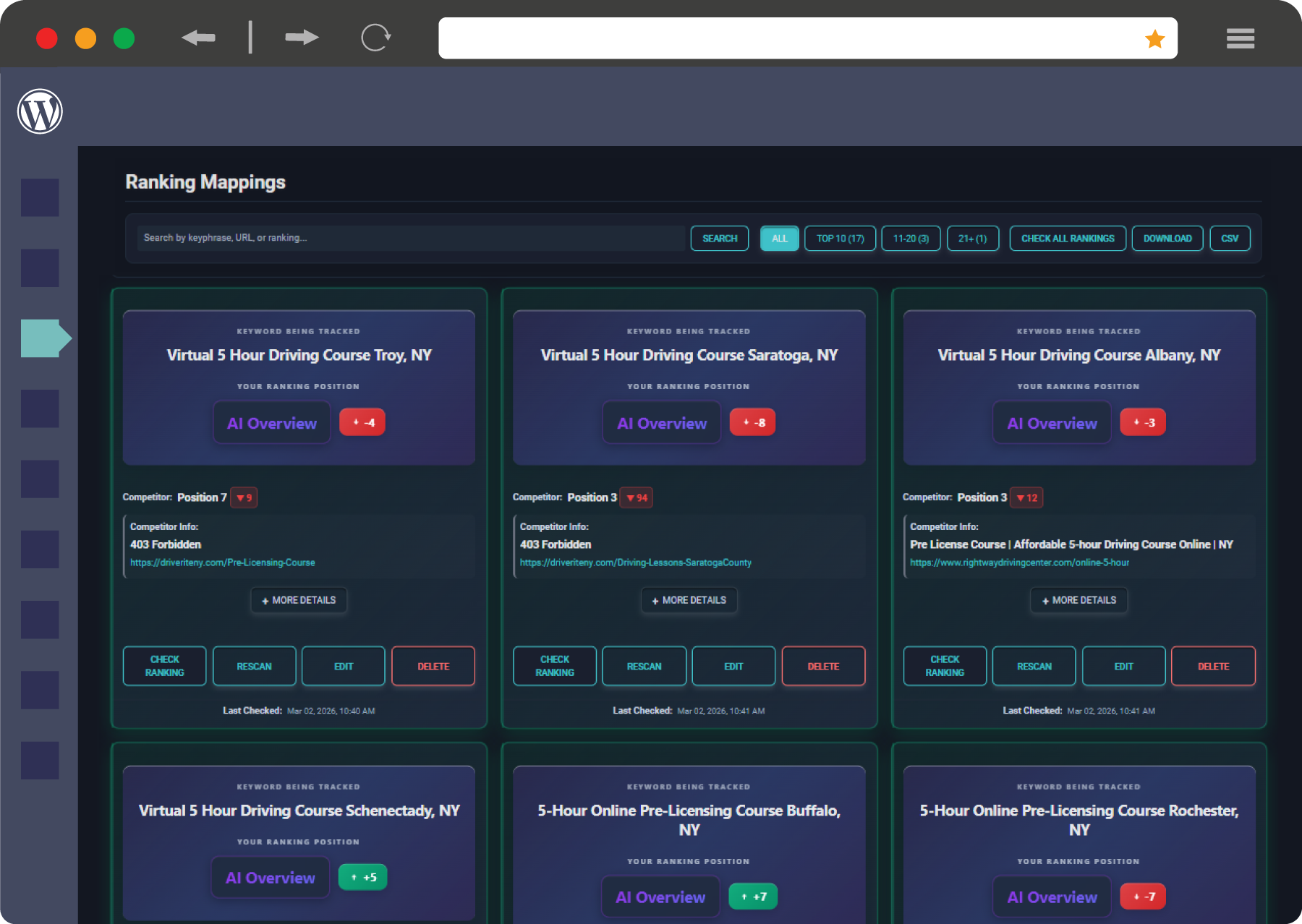
Task: Expand More Details for Albany, NY card
Action: click(1078, 600)
